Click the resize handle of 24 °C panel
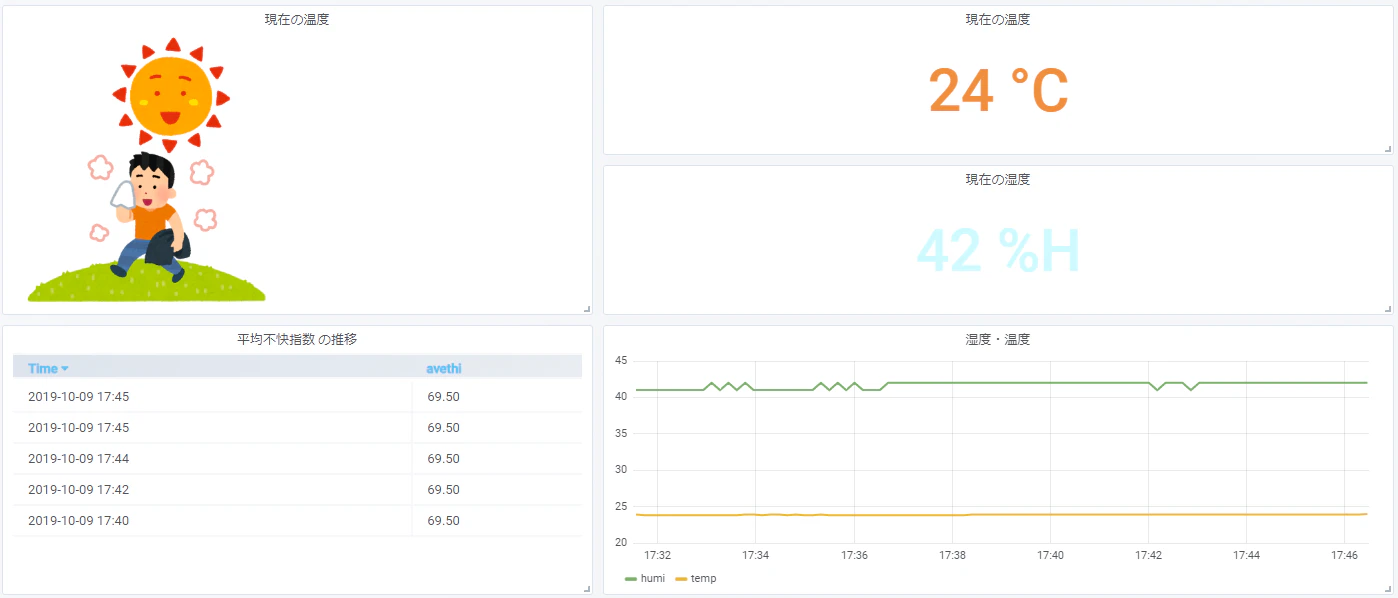 [1388, 149]
